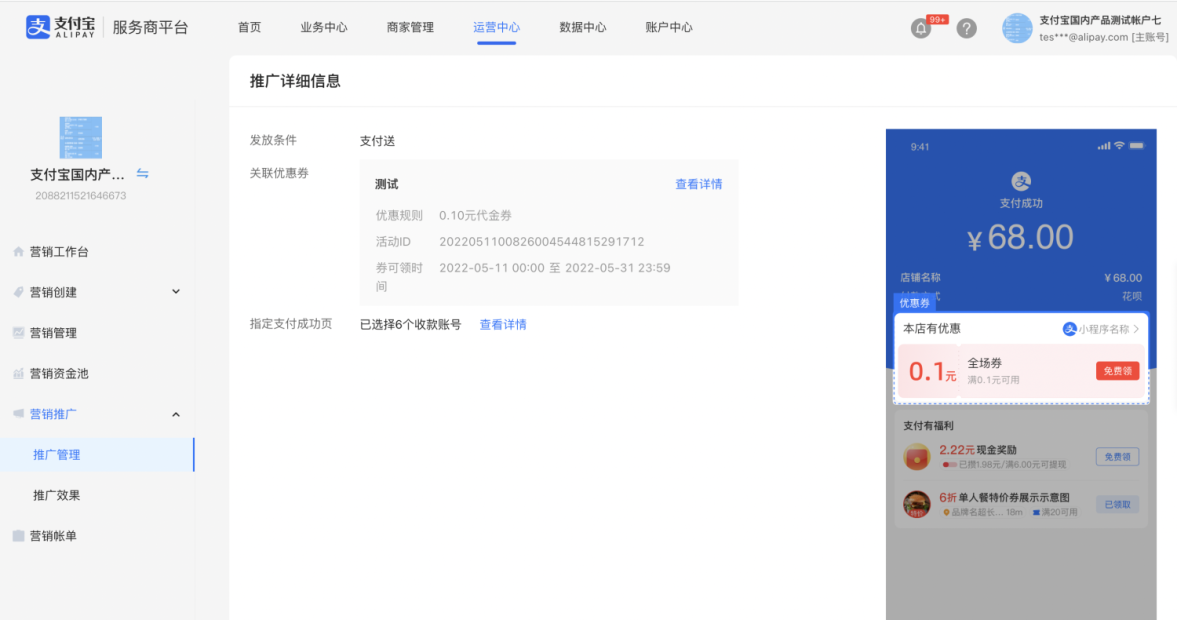The image size is (1177, 620).
Task: Click the 营销创建 tag icon
Action: click(x=18, y=292)
